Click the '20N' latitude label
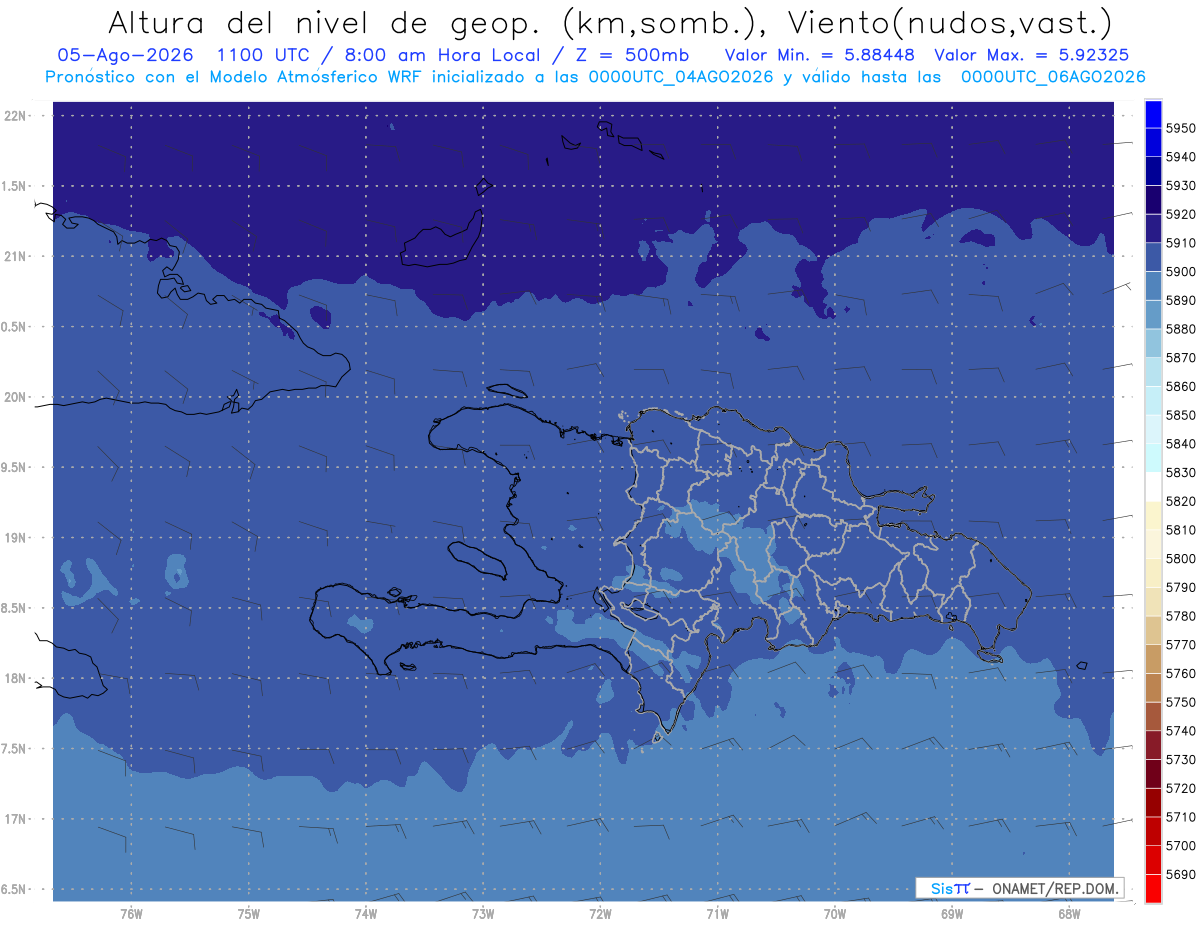The width and height of the screenshot is (1200, 927). [17, 397]
